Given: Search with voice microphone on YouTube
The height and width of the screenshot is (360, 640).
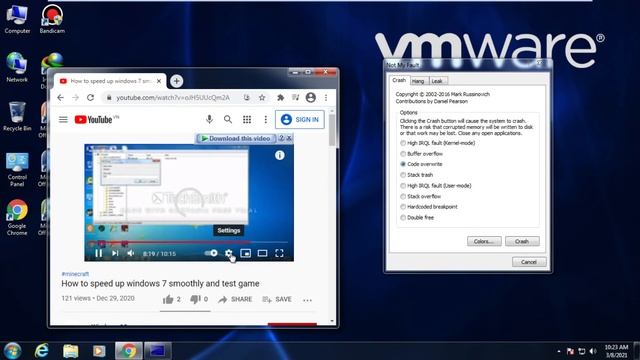Looking at the screenshot, I should pos(209,119).
